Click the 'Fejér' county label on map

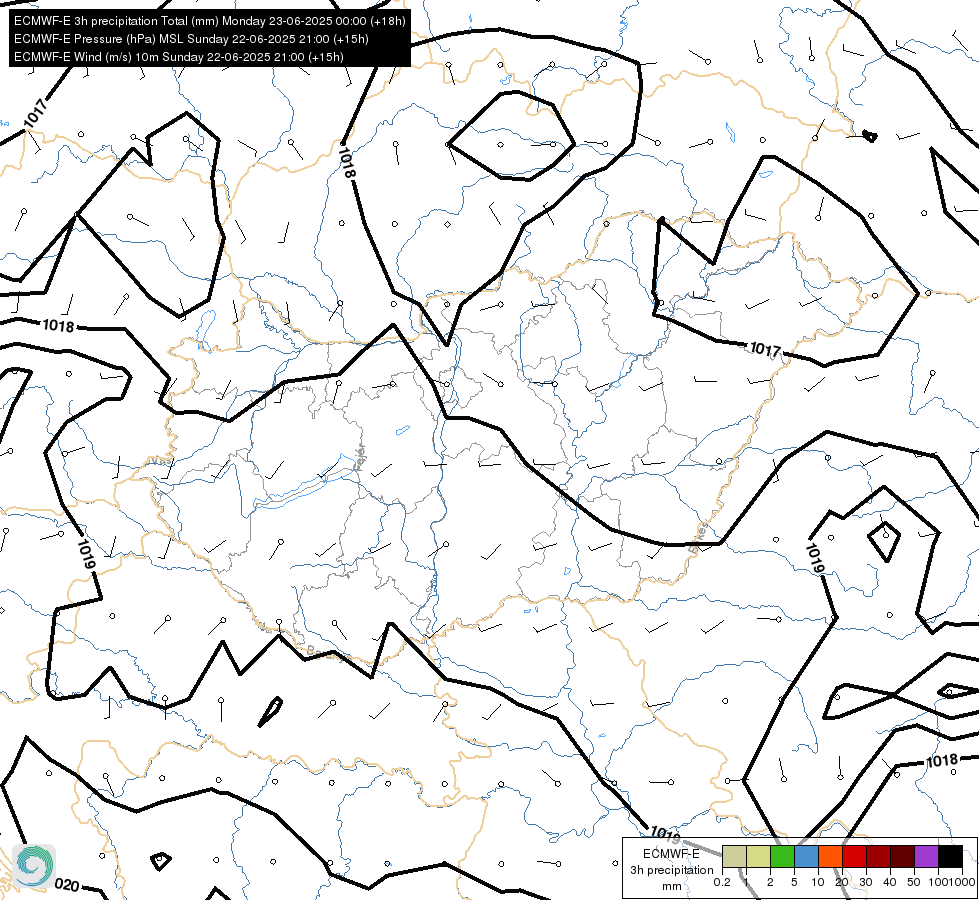click(360, 458)
